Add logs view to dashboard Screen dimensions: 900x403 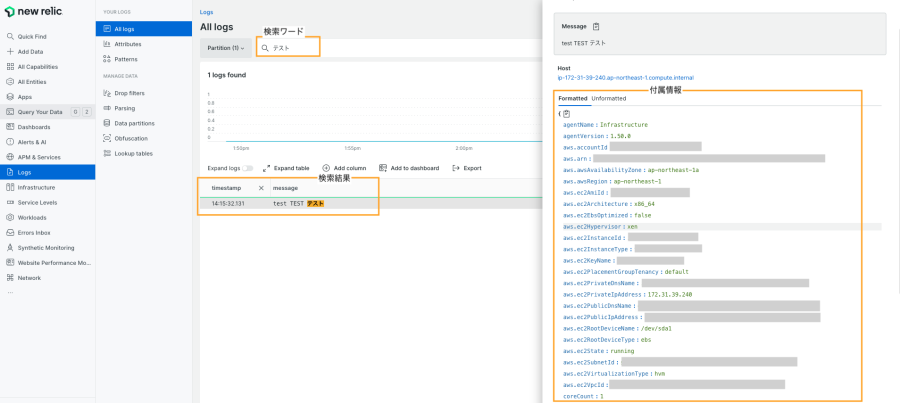pos(409,168)
